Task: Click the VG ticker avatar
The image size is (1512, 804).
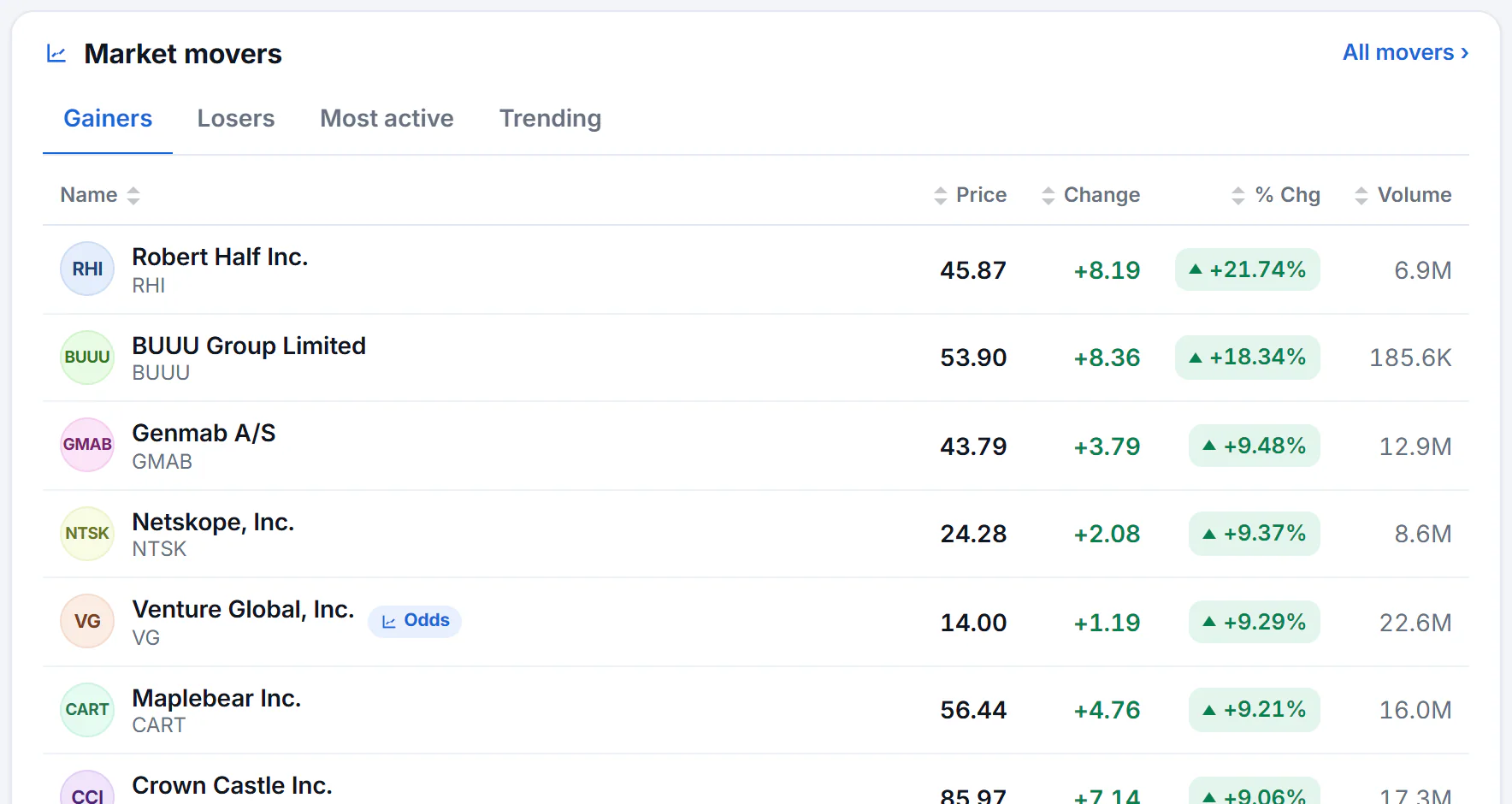Action: [x=87, y=621]
